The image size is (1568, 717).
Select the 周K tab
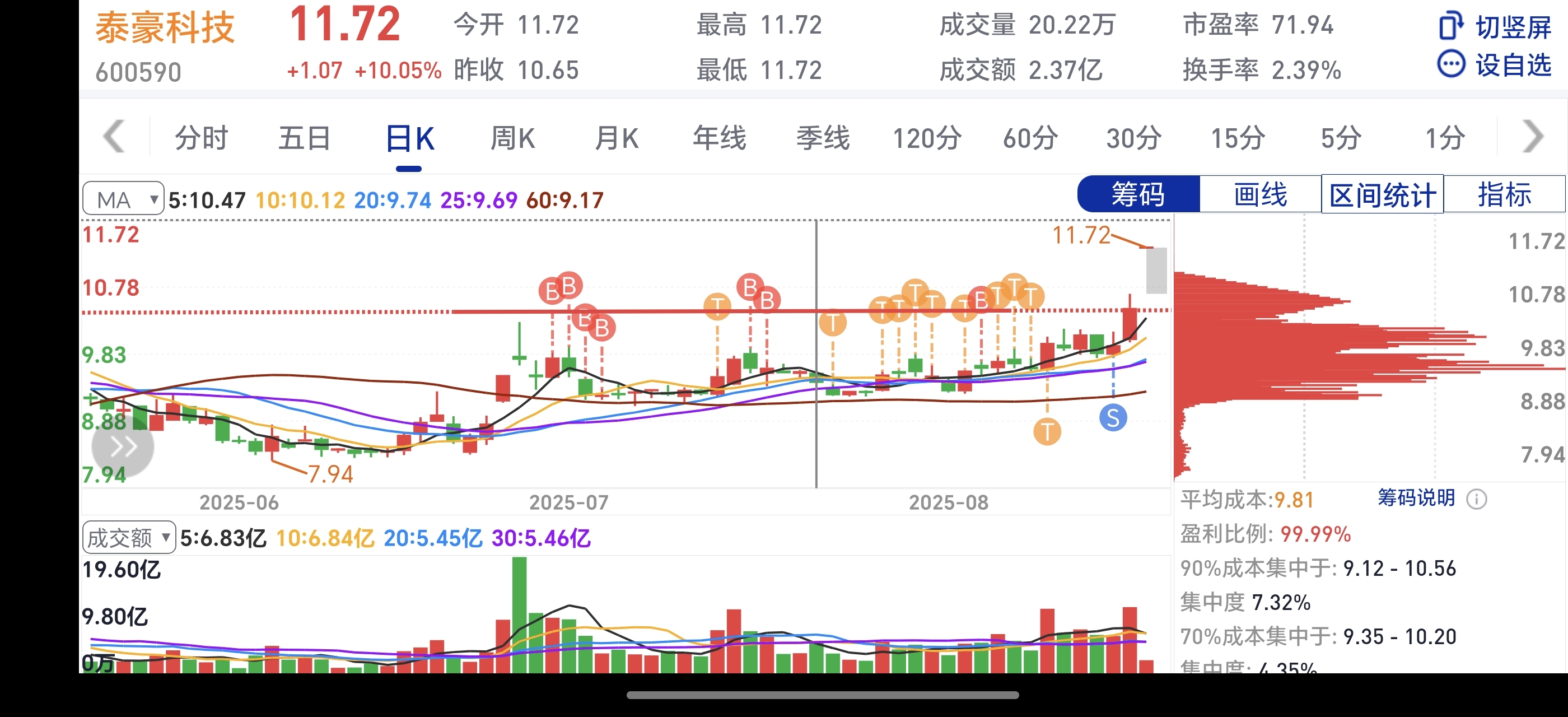pyautogui.click(x=512, y=138)
